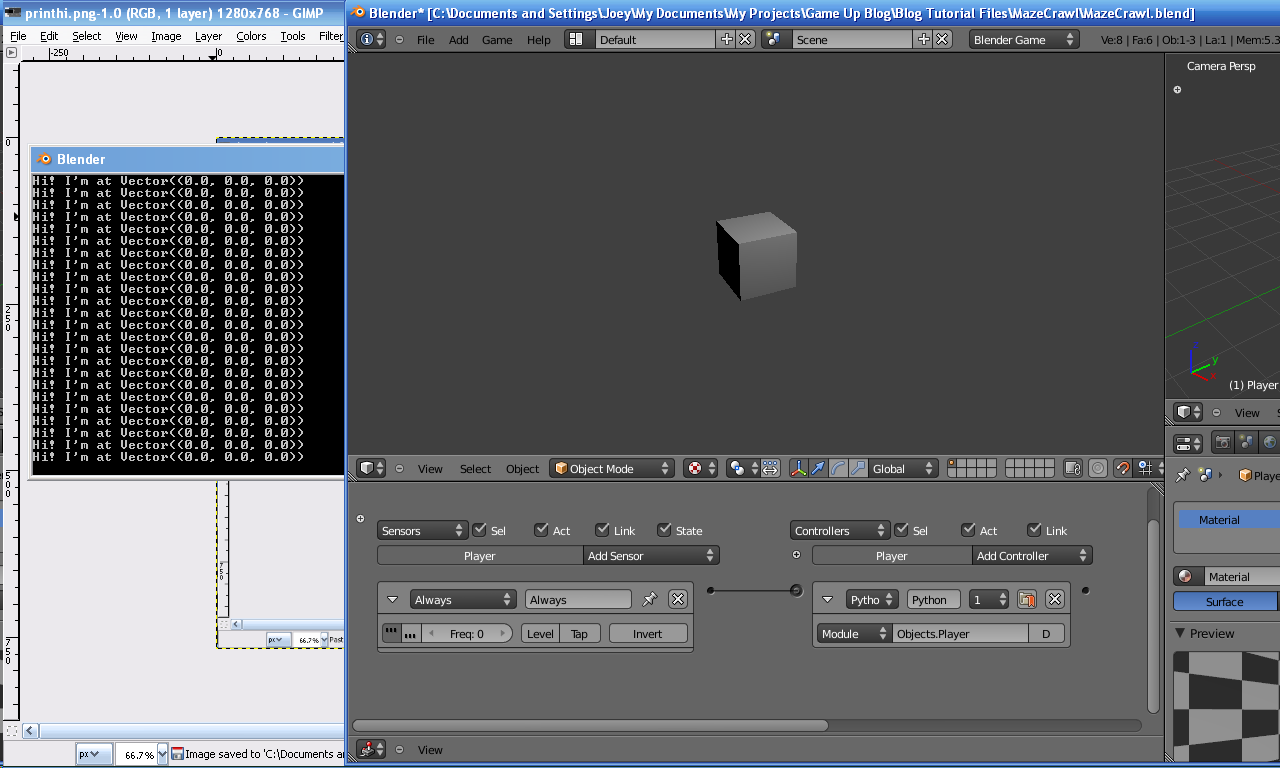Viewport: 1280px width, 768px height.
Task: Delete the Always sensor
Action: [x=678, y=600]
